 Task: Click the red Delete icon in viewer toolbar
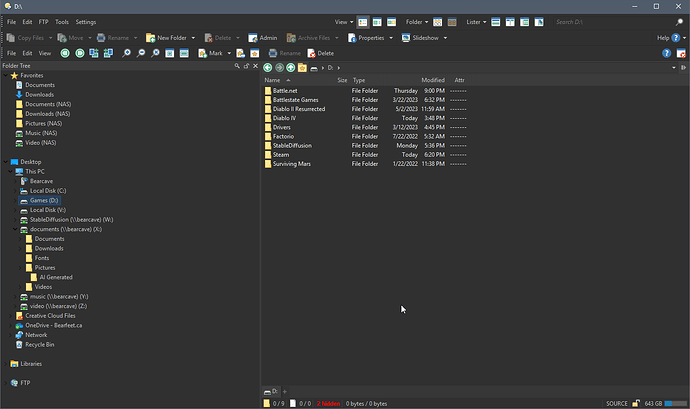click(x=311, y=53)
